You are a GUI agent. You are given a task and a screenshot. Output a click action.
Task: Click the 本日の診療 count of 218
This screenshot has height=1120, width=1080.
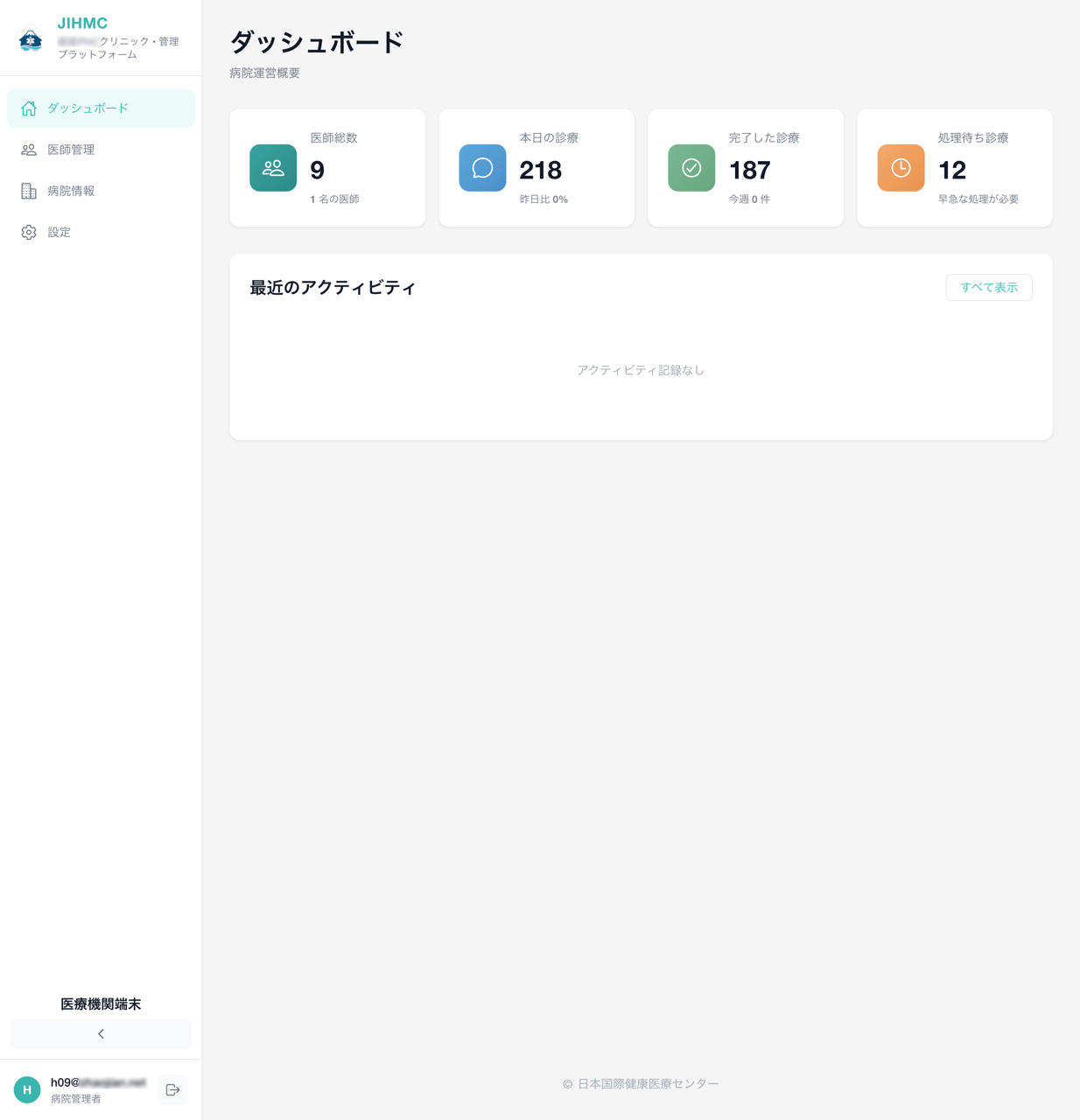pyautogui.click(x=540, y=171)
